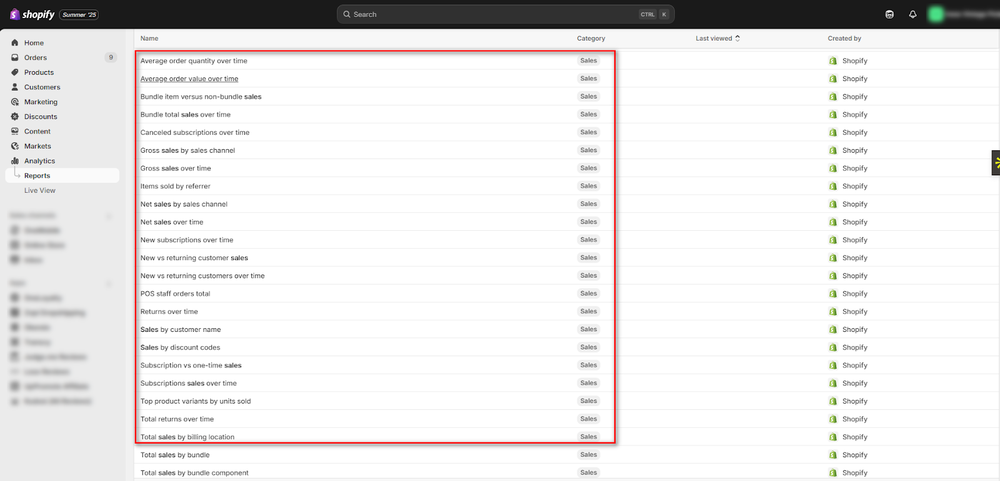Click the Customers person icon
Screen dimensions: 1000x481
pos(15,87)
